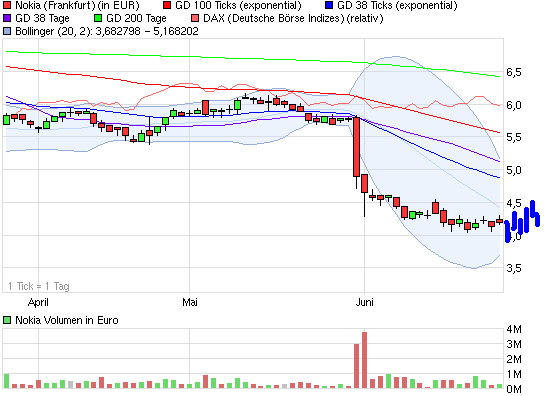Click the 4M volume axis label
545x396 pixels.
click(514, 329)
